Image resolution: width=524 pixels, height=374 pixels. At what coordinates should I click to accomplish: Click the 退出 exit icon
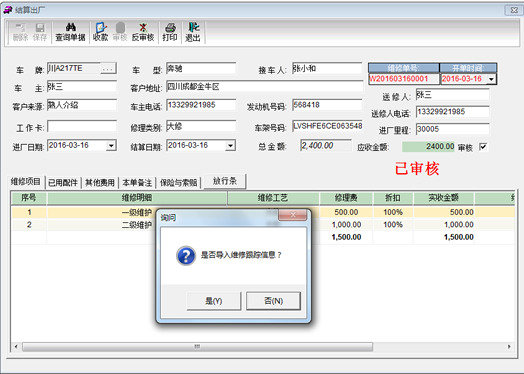(x=193, y=27)
